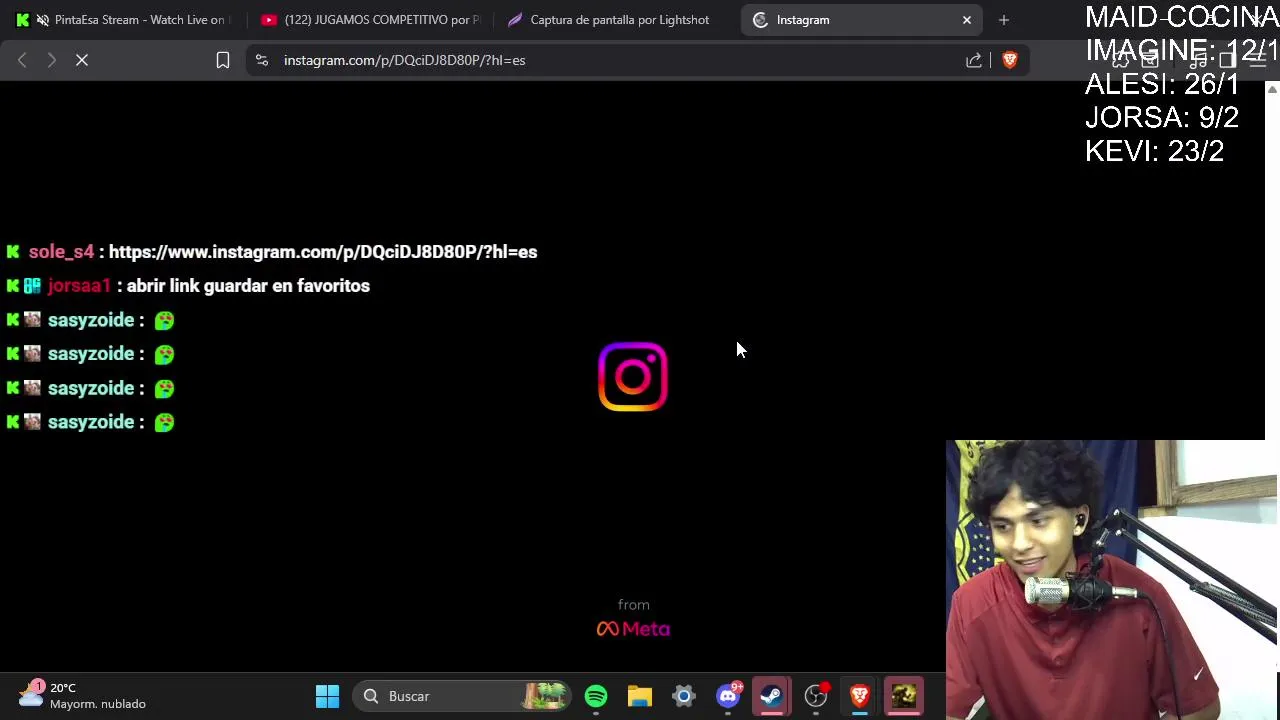This screenshot has height=720, width=1280.
Task: Click the streamer webcam feed
Action: click(1112, 580)
